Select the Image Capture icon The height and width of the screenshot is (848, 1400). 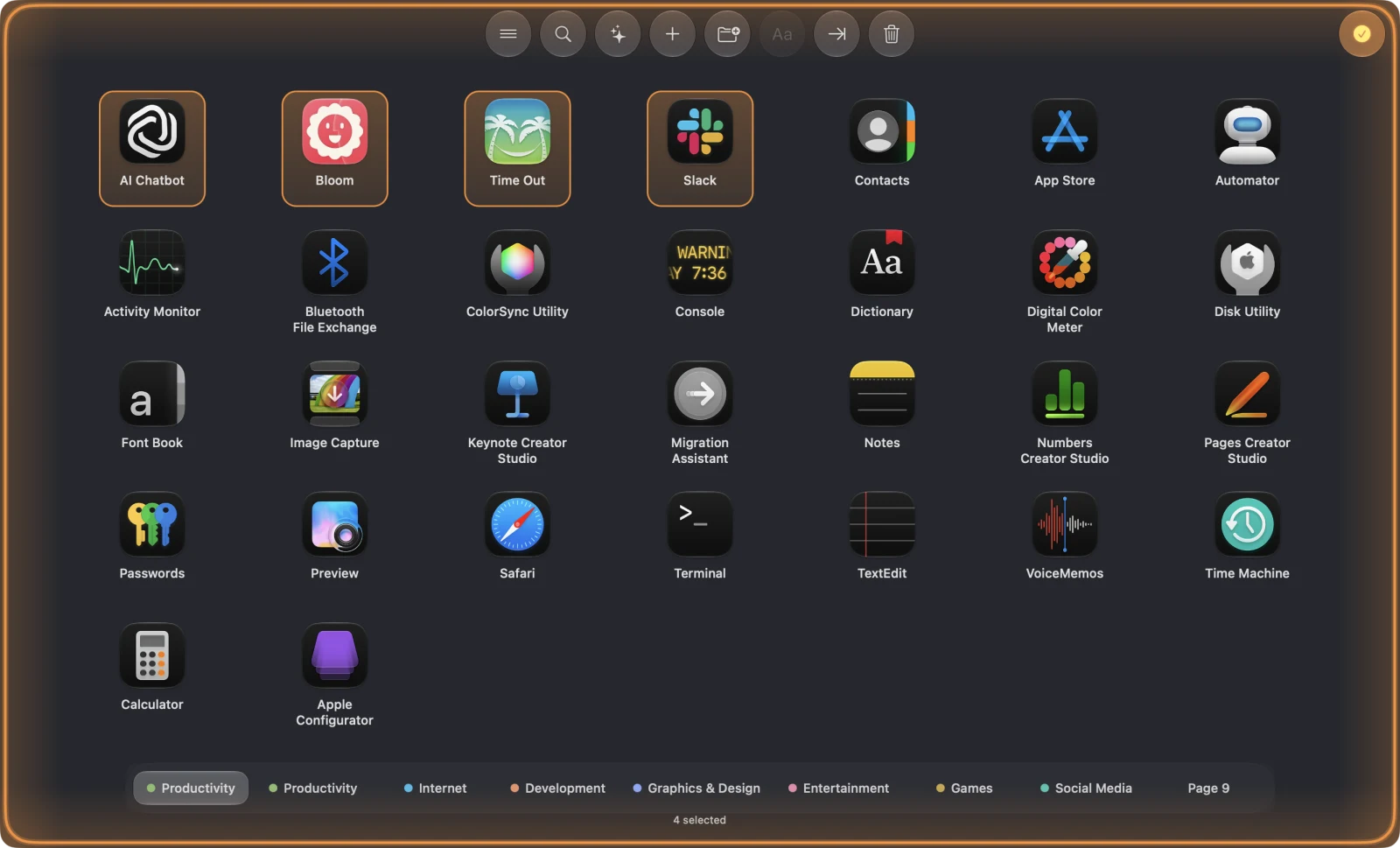(335, 394)
